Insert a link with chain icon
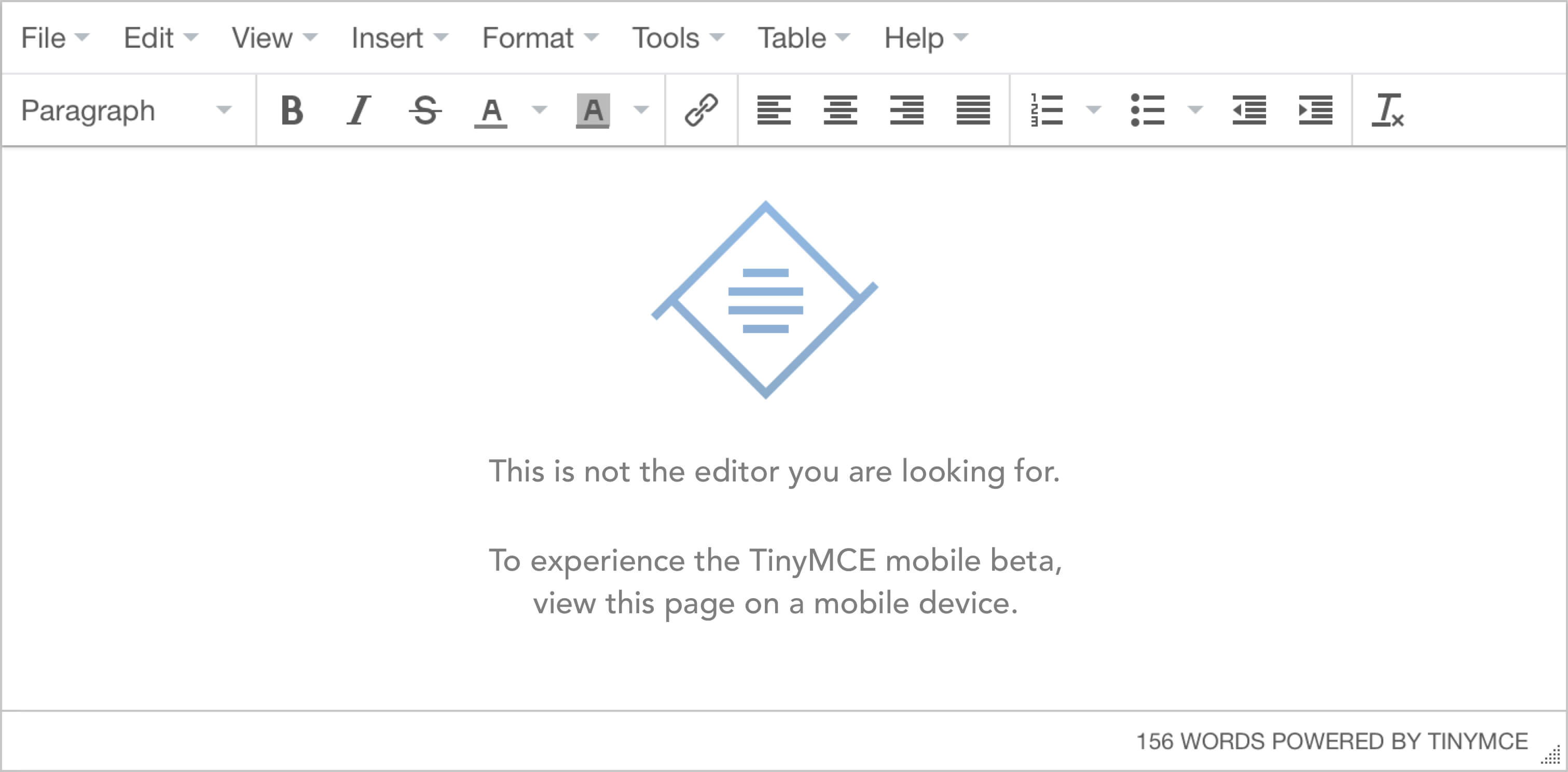The width and height of the screenshot is (1568, 772). (701, 111)
